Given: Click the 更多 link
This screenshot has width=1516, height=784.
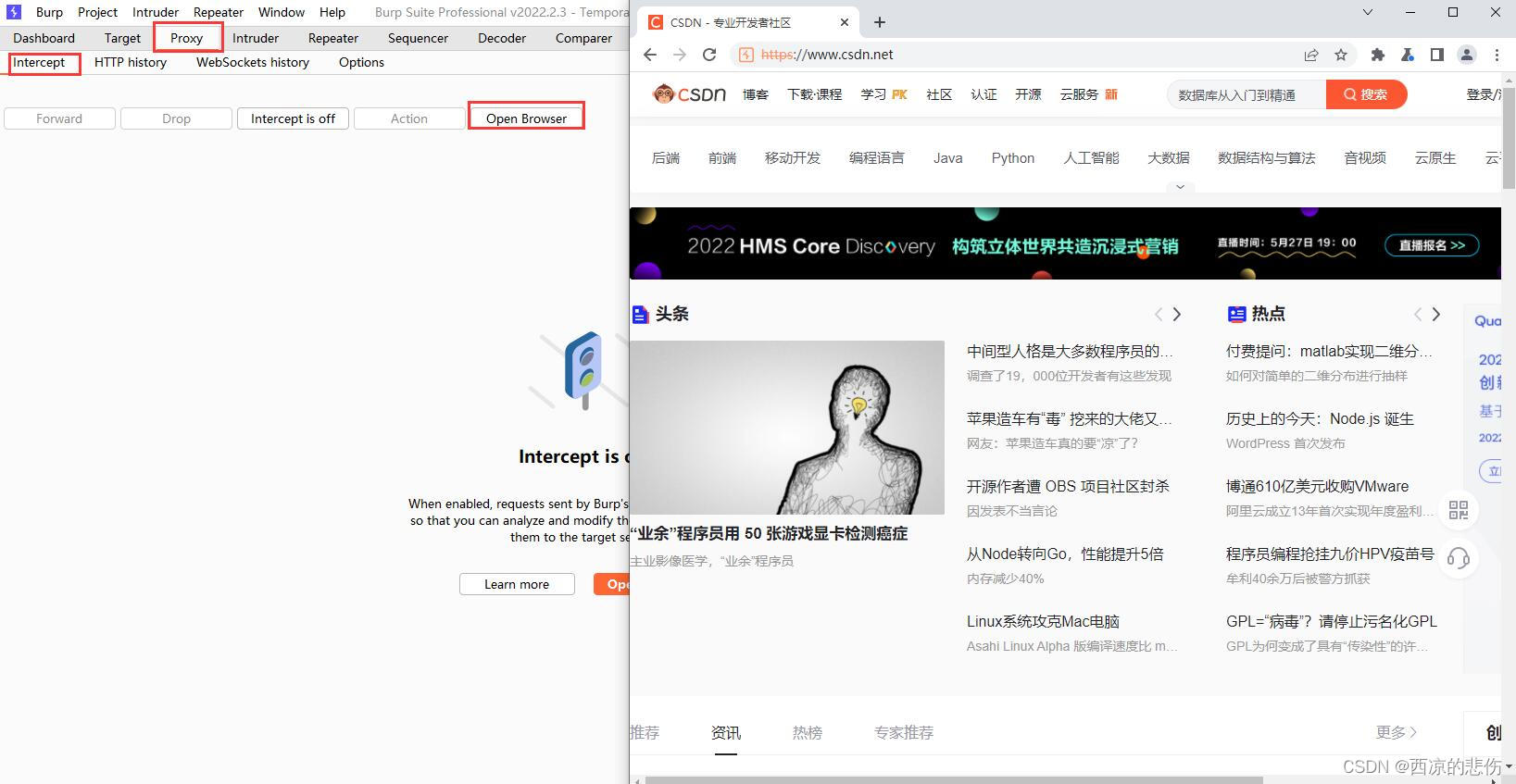Looking at the screenshot, I should coord(1397,732).
